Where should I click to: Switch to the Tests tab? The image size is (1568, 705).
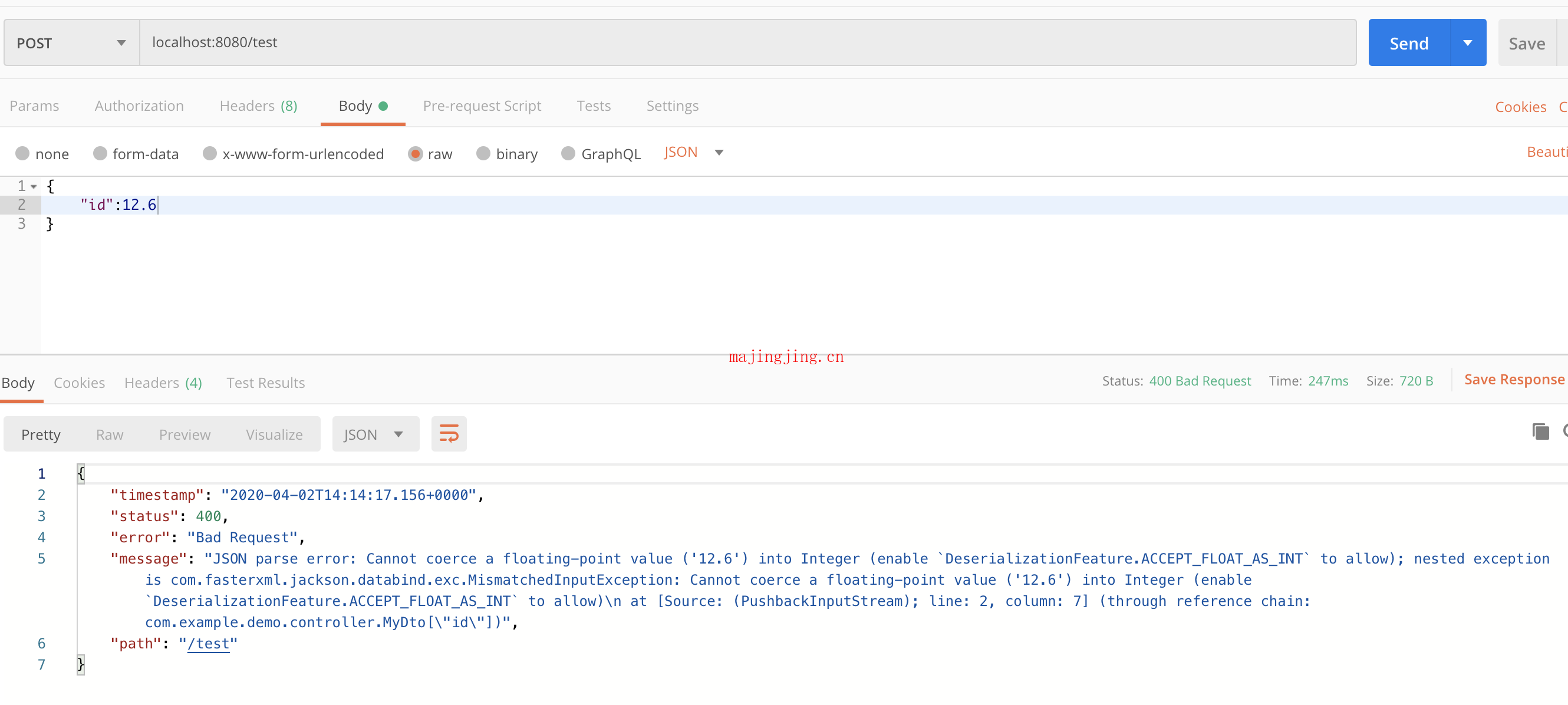[x=594, y=106]
